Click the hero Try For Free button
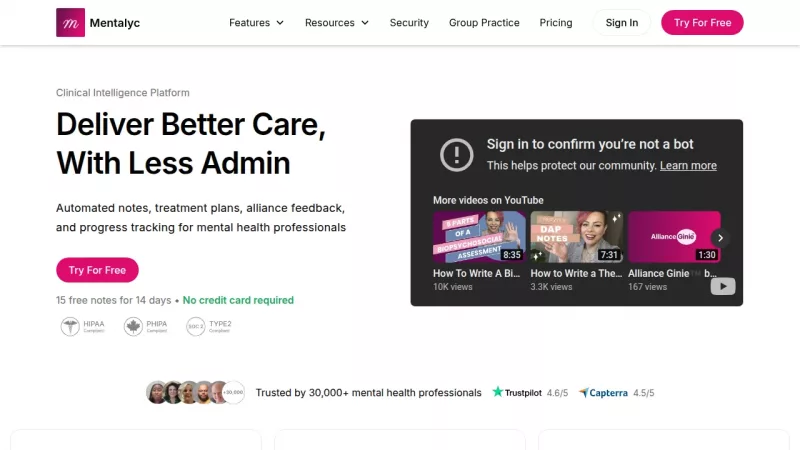800x450 pixels. click(x=97, y=270)
